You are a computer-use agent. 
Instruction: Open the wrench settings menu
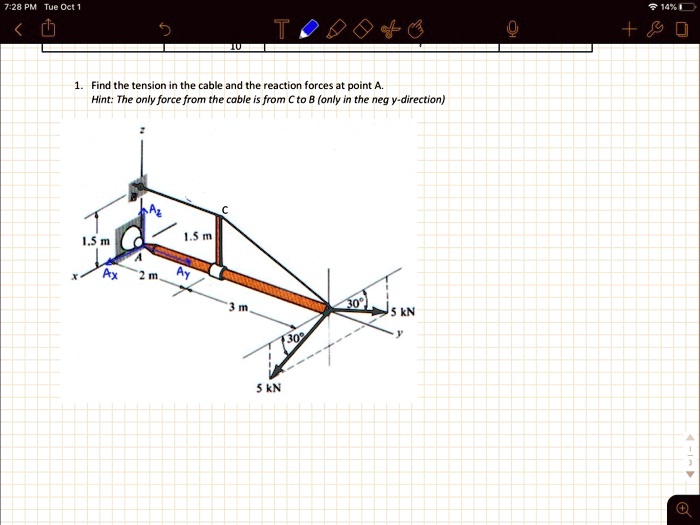tap(655, 29)
